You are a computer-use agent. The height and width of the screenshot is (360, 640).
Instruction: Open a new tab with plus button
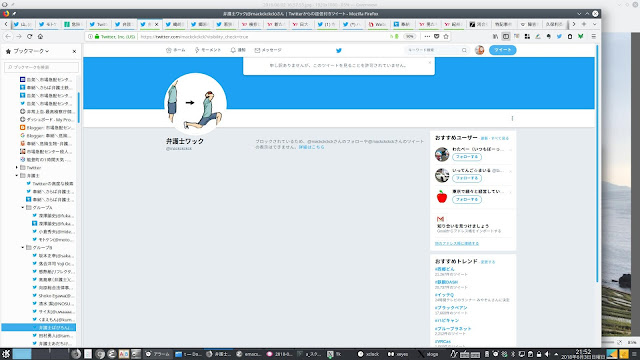[x=584, y=24]
